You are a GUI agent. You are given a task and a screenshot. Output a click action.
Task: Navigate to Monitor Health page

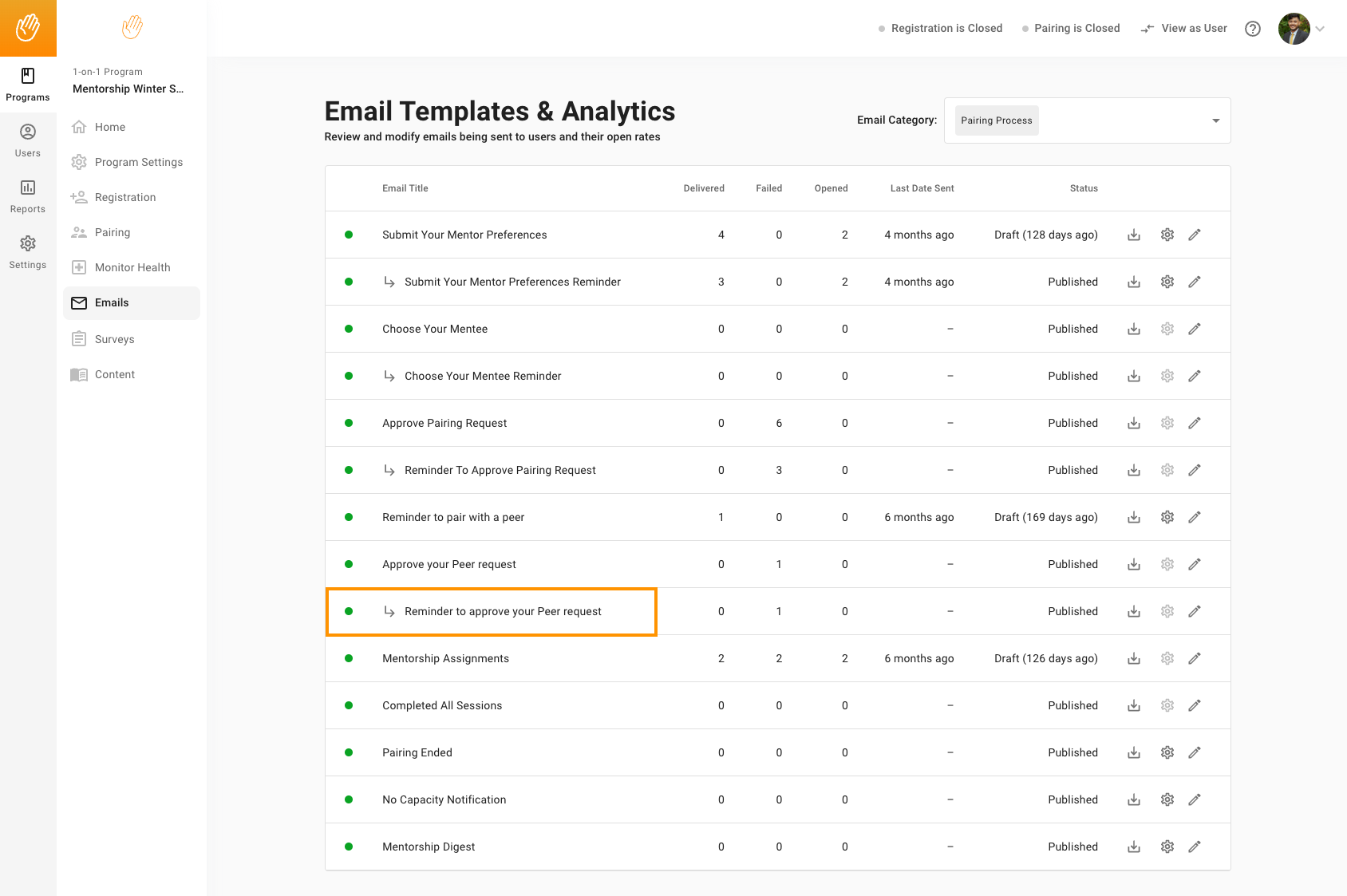132,267
